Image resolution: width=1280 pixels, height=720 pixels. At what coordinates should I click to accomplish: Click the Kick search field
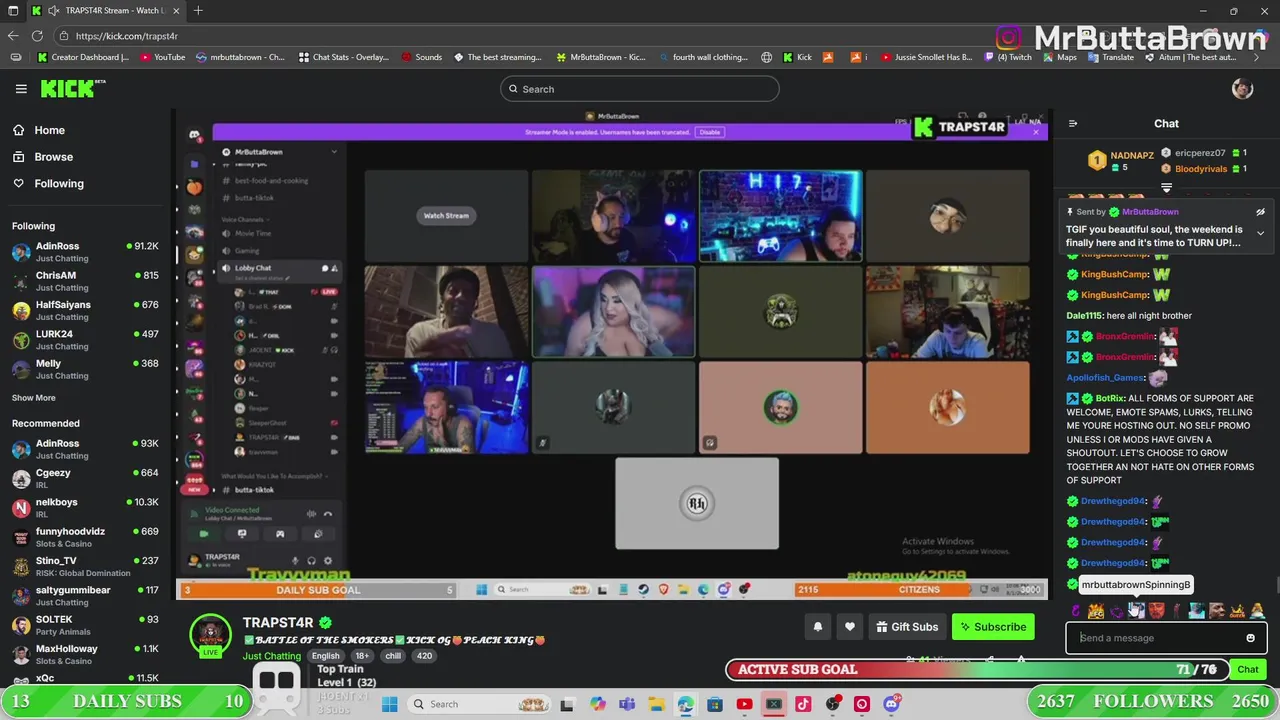(640, 89)
